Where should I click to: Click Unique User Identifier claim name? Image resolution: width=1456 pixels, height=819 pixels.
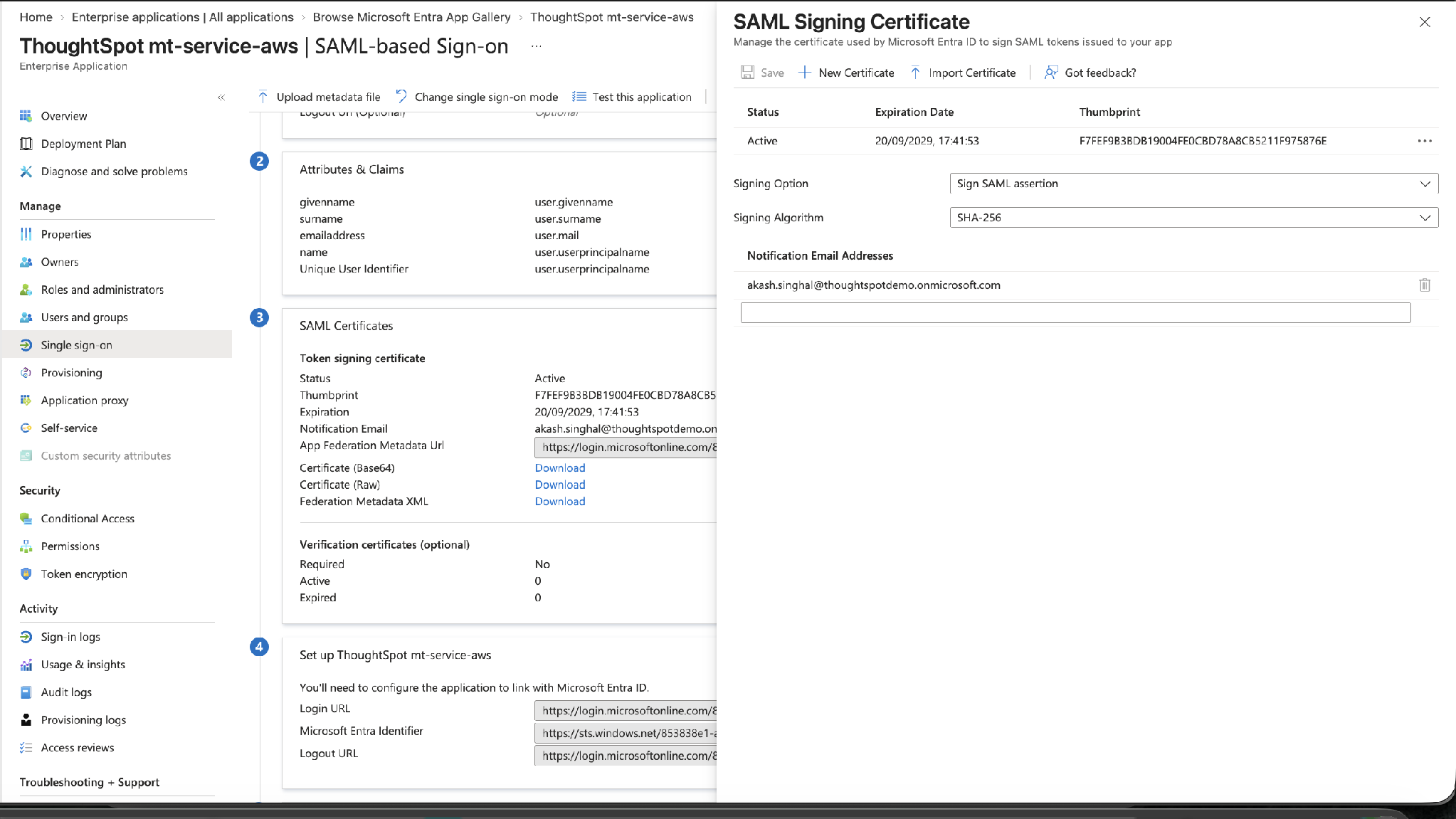click(354, 269)
